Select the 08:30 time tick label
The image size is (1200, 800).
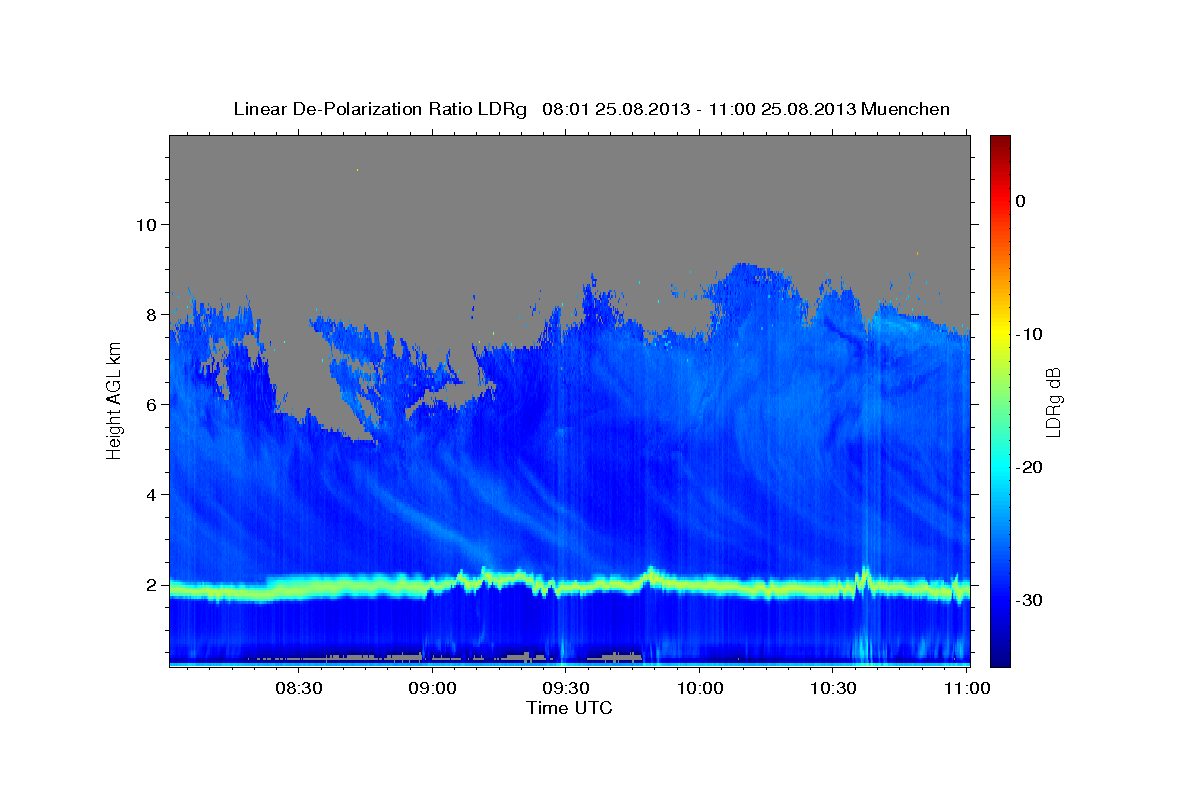tap(298, 688)
